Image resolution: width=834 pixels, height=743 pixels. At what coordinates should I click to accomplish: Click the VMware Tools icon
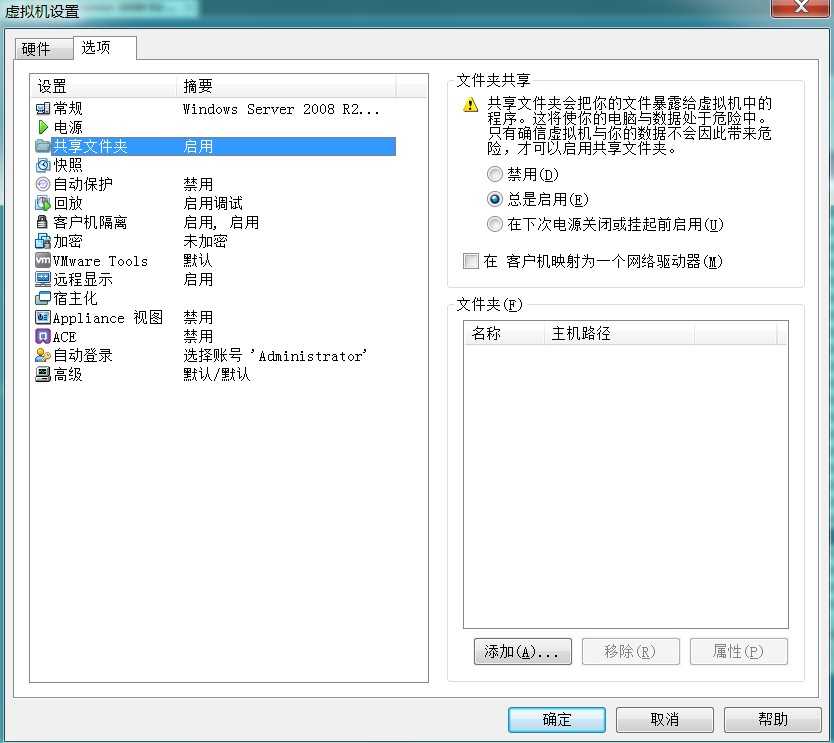pyautogui.click(x=43, y=261)
